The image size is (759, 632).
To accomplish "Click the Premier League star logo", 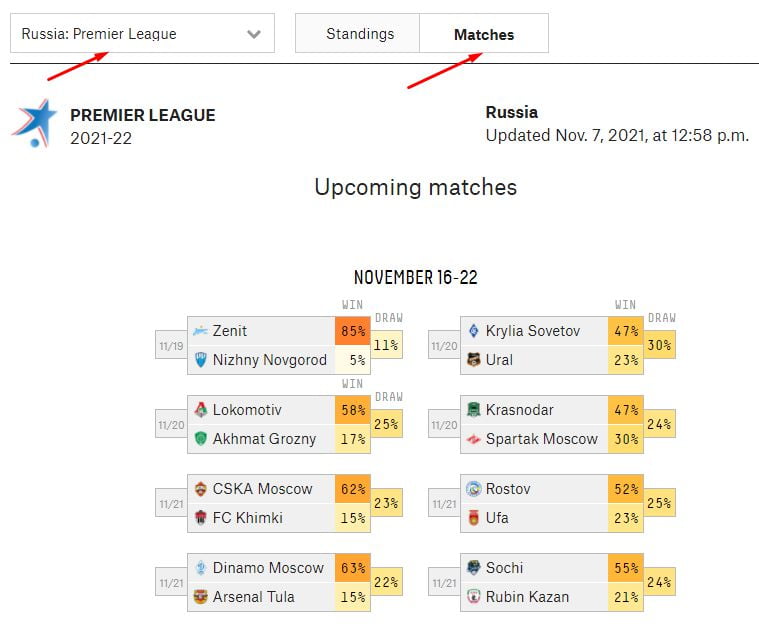I will click(x=35, y=123).
